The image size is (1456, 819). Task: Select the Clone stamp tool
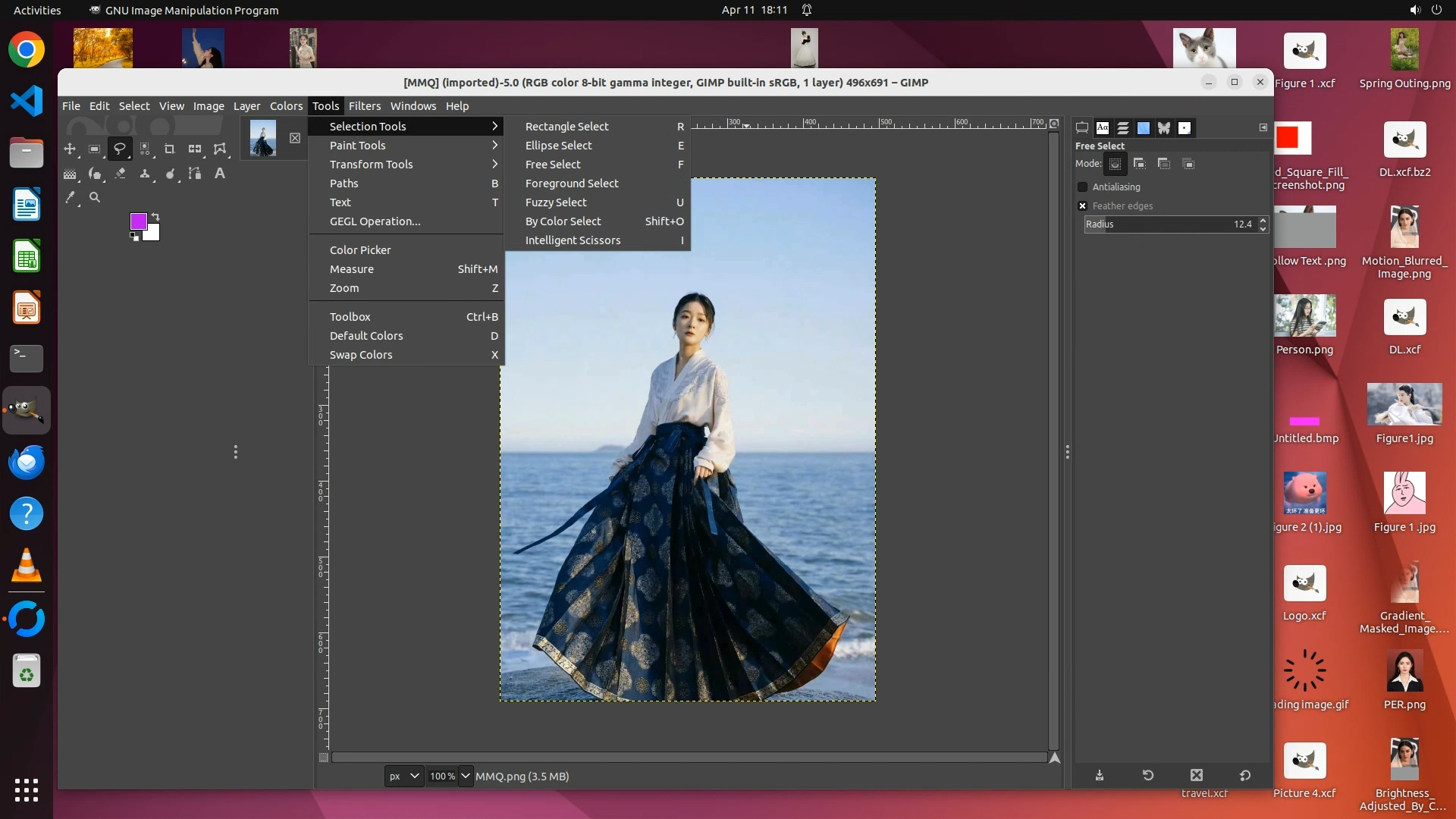pos(145,174)
